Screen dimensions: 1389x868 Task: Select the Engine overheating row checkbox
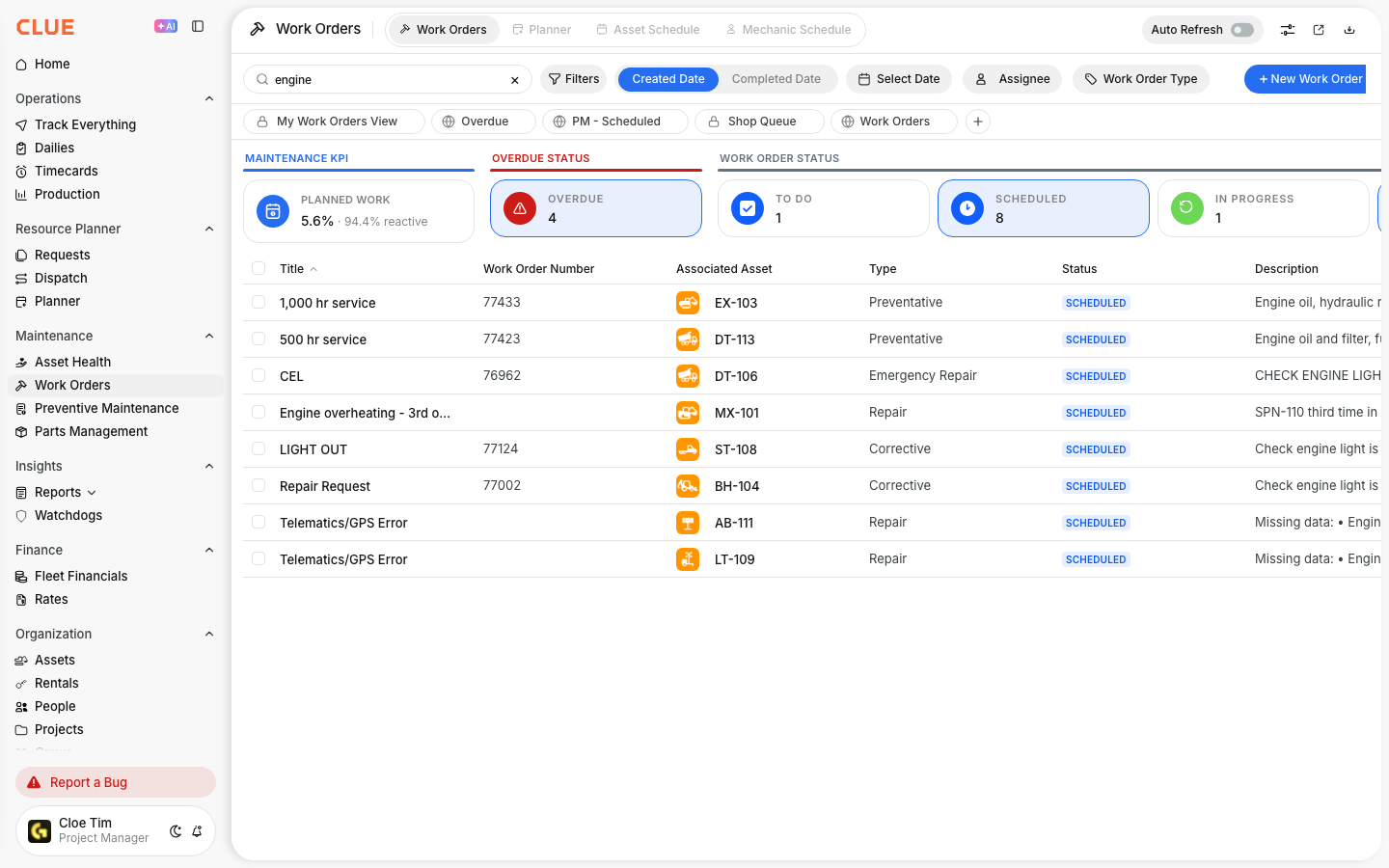(259, 412)
